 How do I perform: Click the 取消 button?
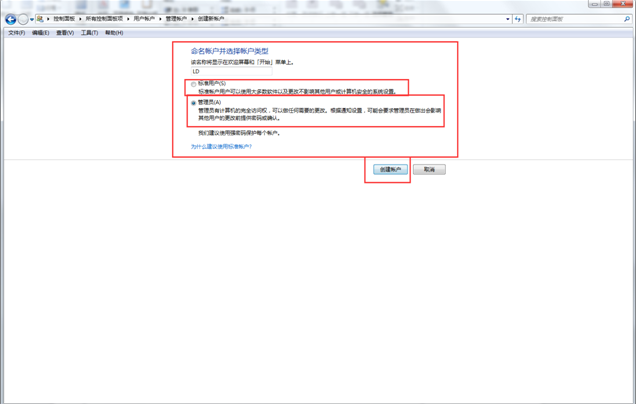tap(429, 169)
